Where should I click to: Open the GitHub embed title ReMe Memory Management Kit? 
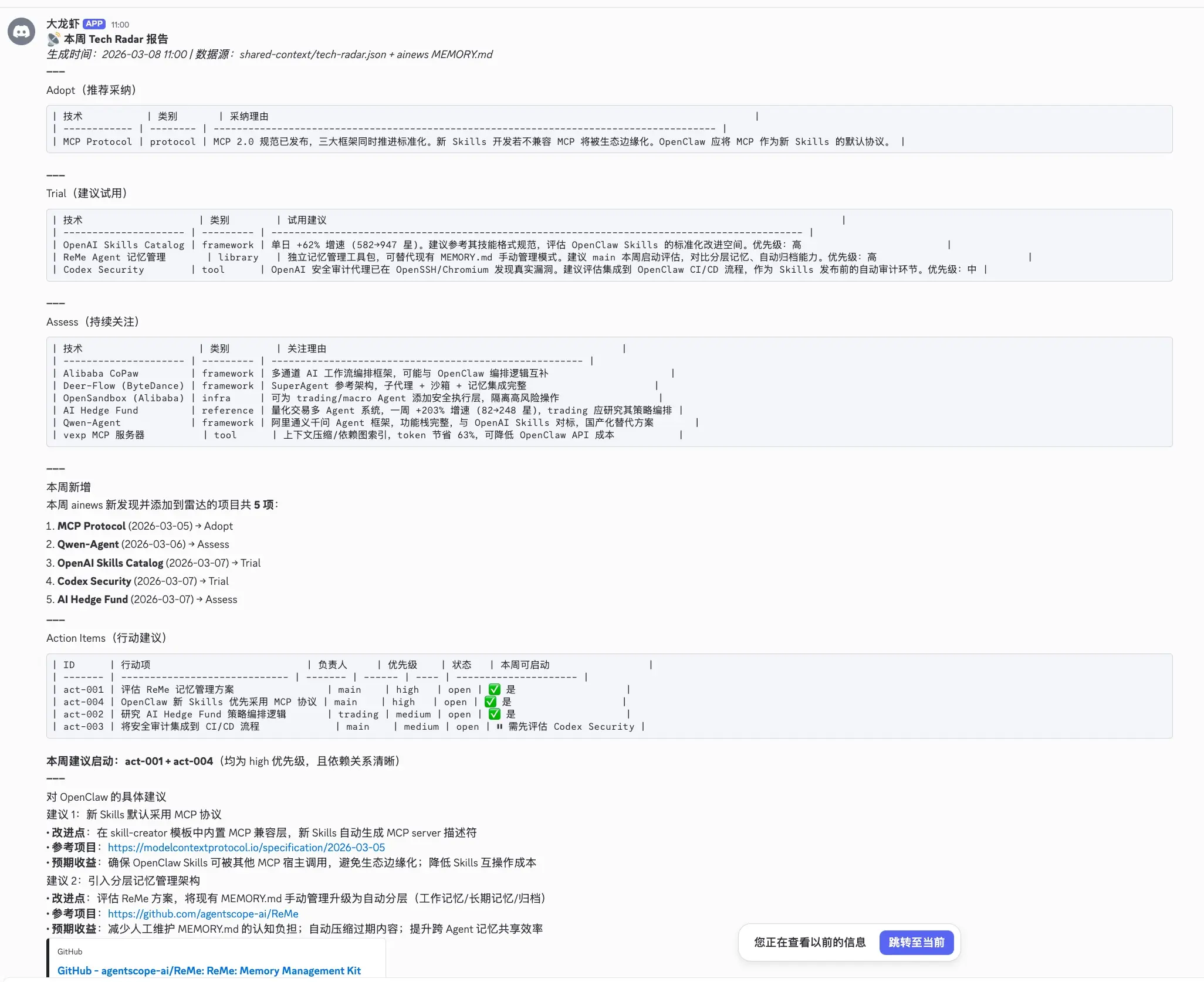pyautogui.click(x=209, y=971)
